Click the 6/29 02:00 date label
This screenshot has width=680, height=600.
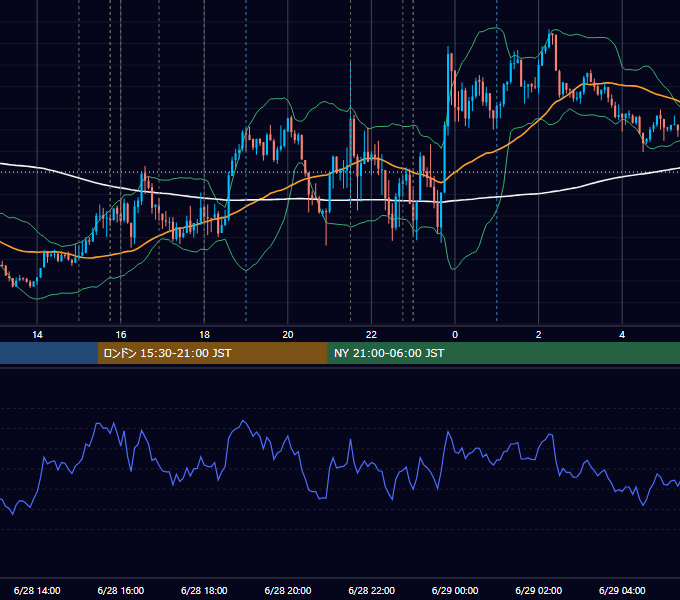[x=539, y=590]
